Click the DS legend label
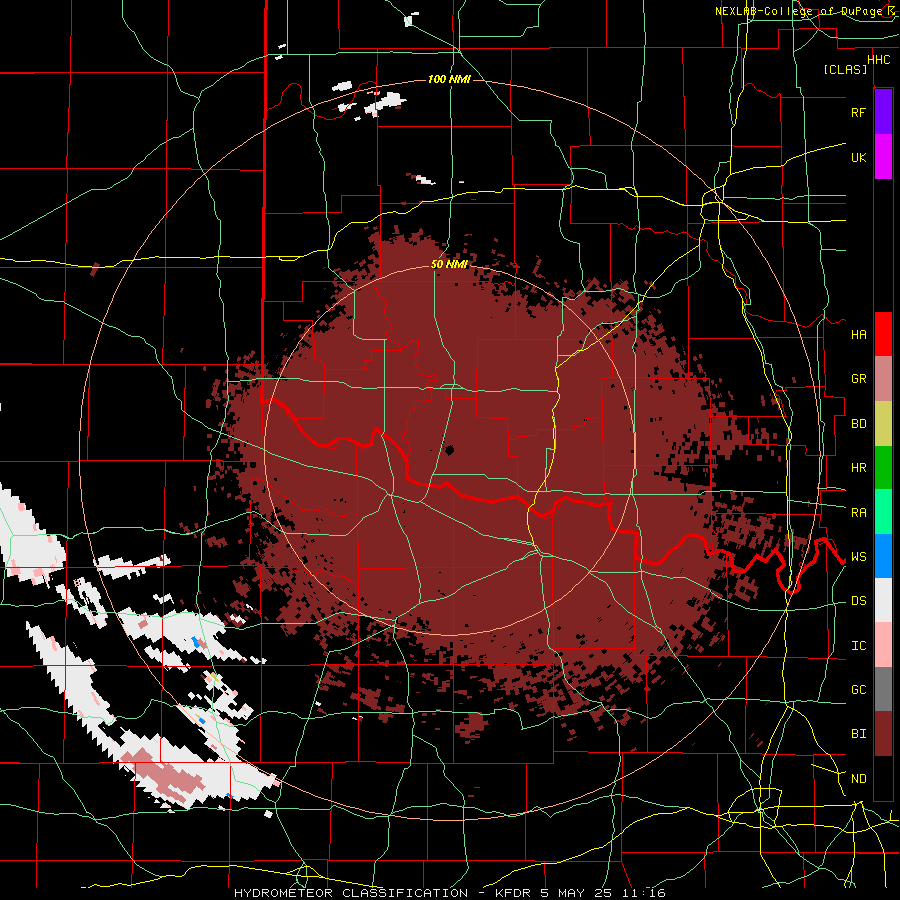The image size is (900, 900). pyautogui.click(x=858, y=601)
